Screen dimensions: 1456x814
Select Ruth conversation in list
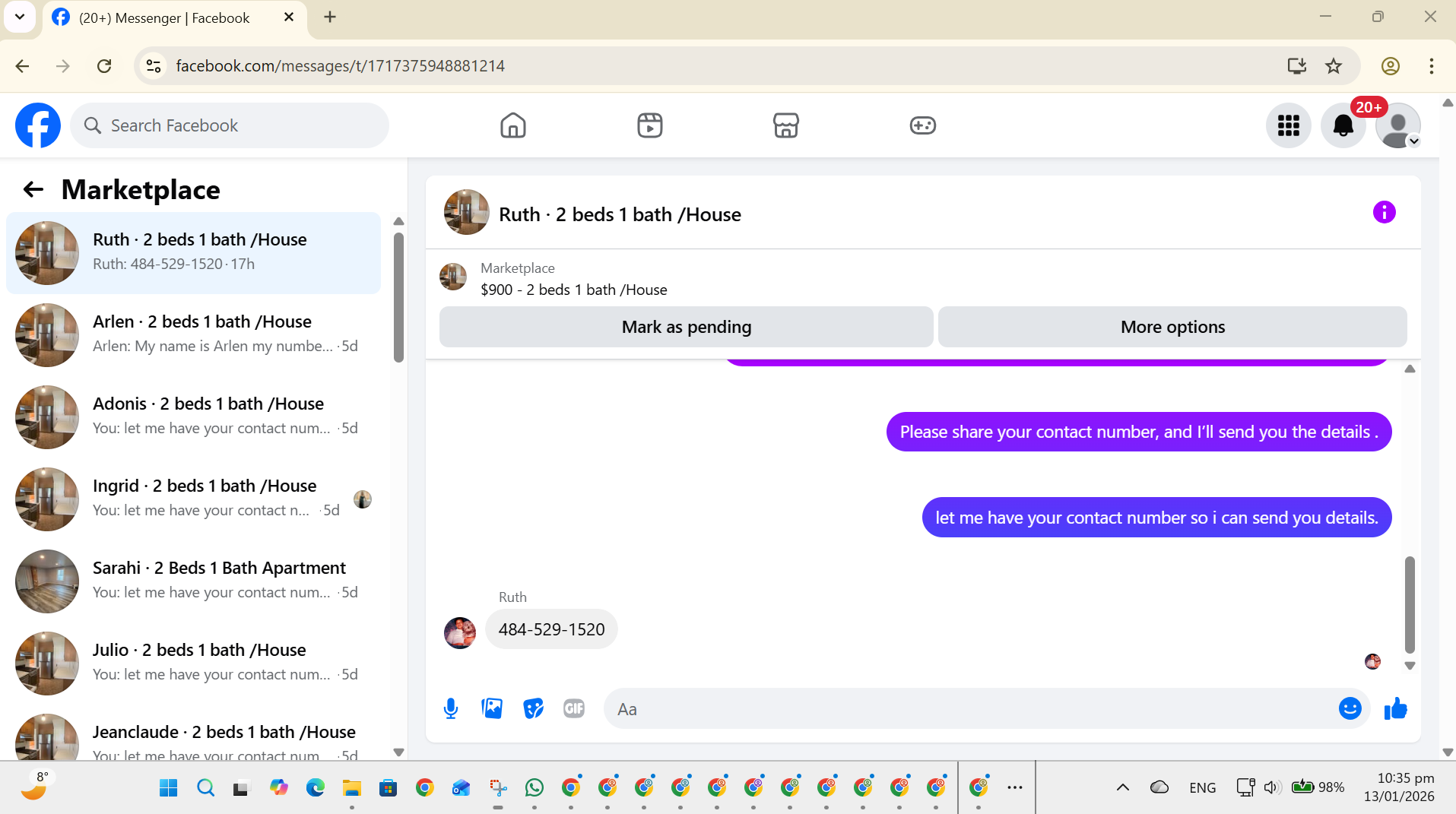(x=193, y=253)
